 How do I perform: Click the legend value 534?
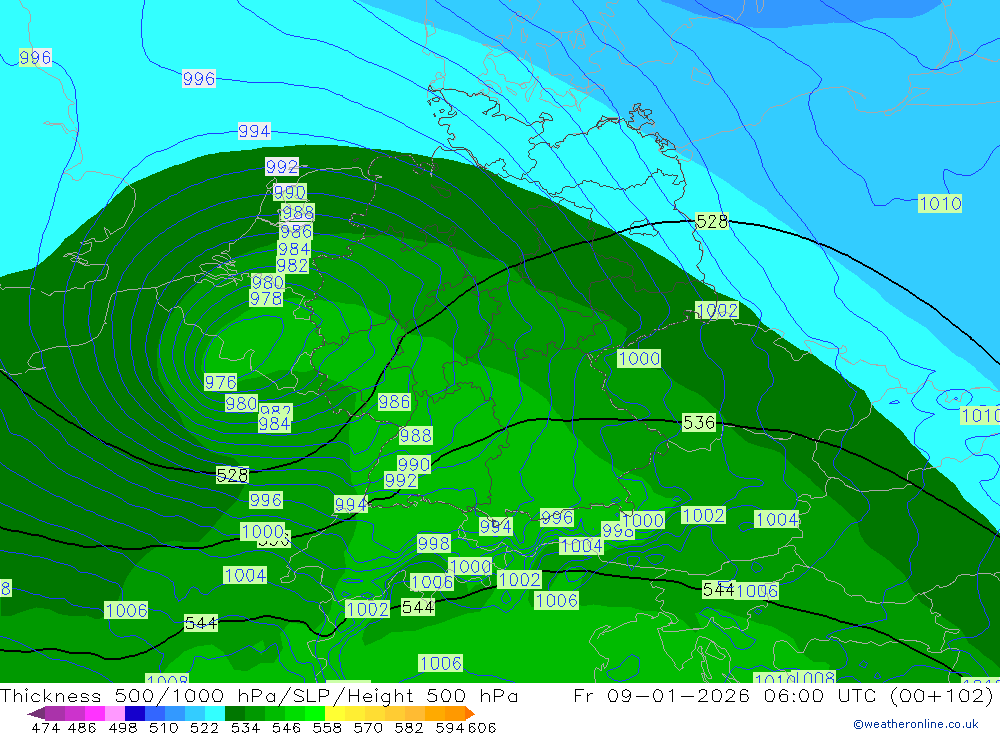click(244, 727)
